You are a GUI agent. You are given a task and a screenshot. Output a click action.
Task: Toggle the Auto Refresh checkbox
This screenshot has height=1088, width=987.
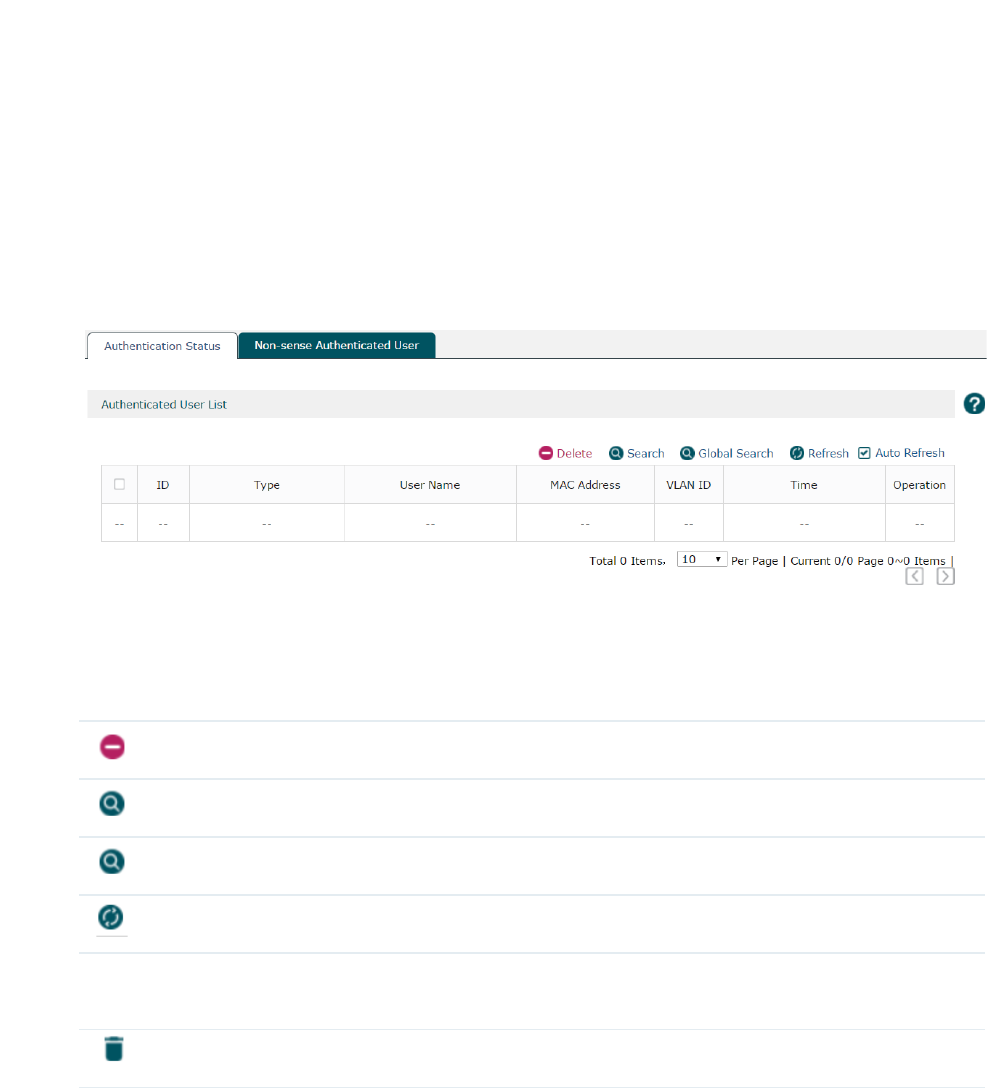(864, 453)
